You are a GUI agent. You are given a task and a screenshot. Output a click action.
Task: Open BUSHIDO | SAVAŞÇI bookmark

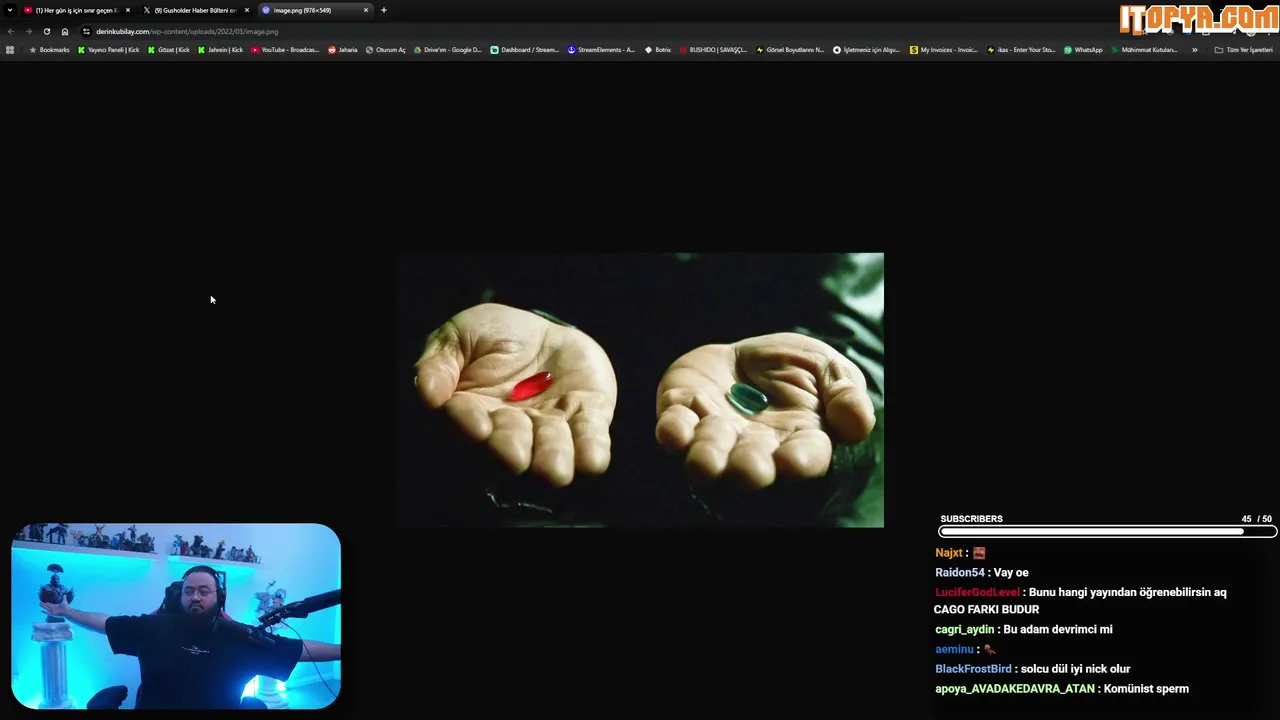coord(713,49)
